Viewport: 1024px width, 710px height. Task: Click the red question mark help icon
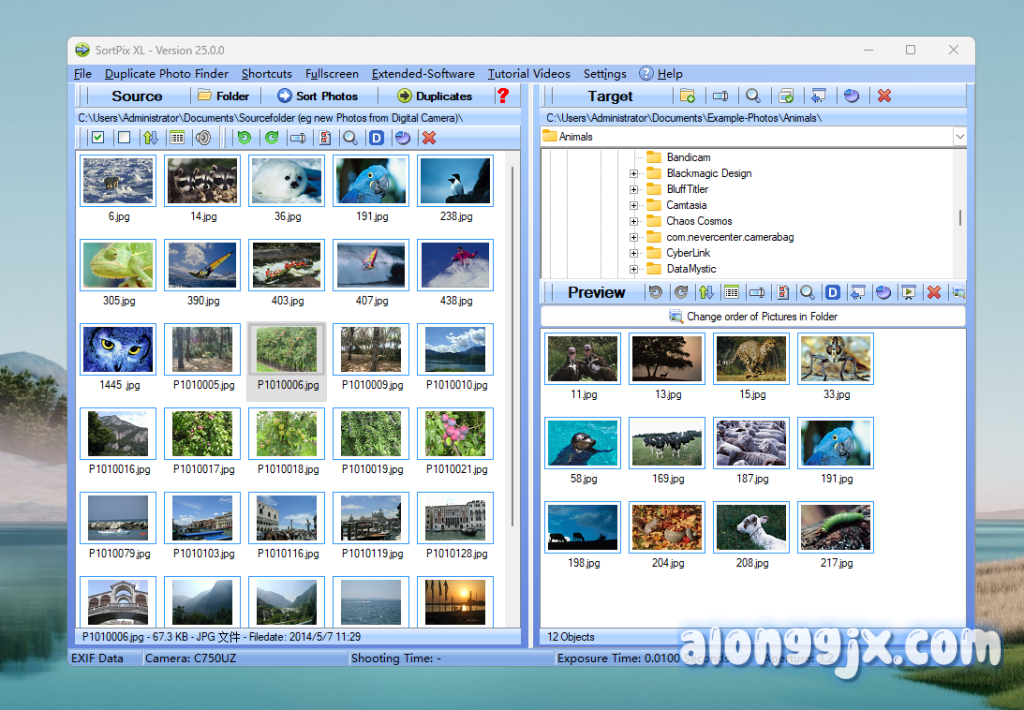pos(502,96)
